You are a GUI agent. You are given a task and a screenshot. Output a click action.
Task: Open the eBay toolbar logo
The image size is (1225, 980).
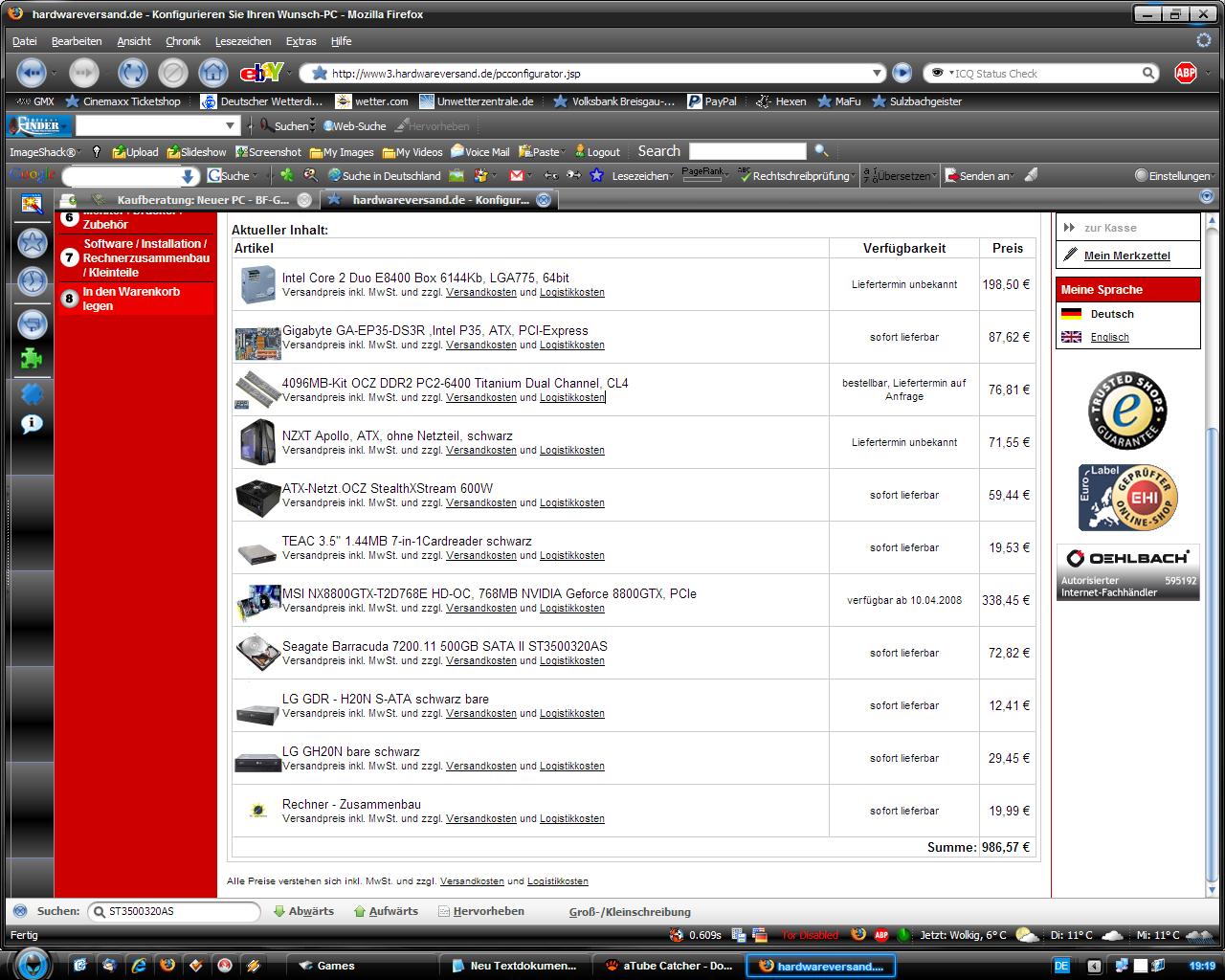261,73
